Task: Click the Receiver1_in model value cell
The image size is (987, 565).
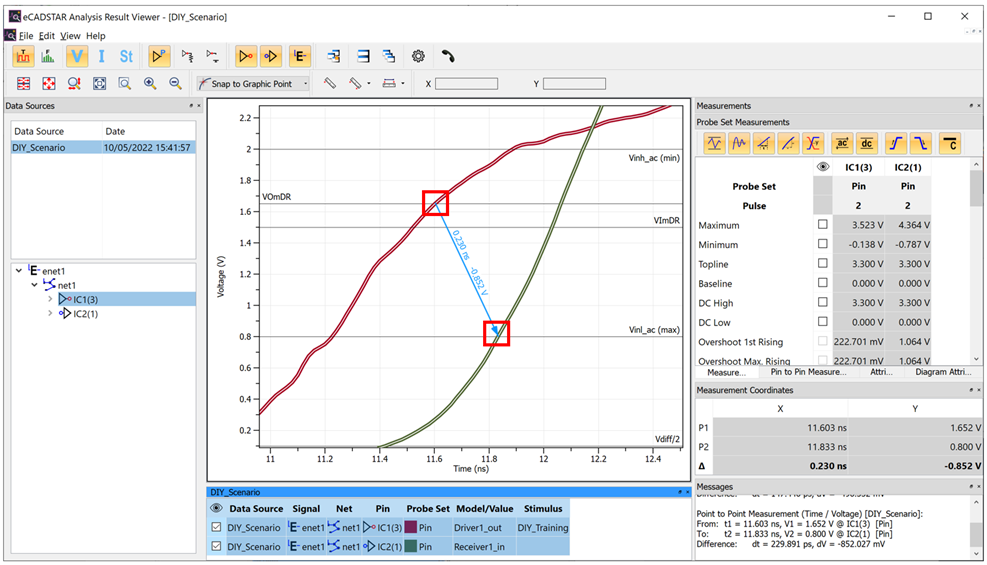Action: 483,546
